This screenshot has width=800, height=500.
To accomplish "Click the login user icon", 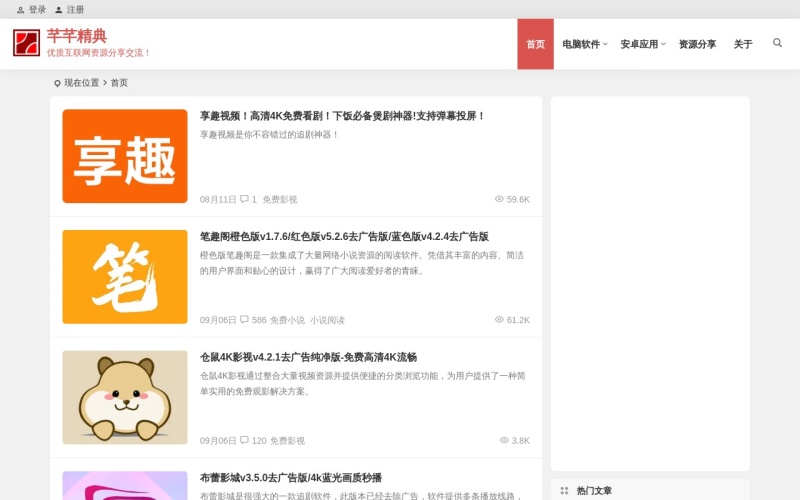I will 20,10.
